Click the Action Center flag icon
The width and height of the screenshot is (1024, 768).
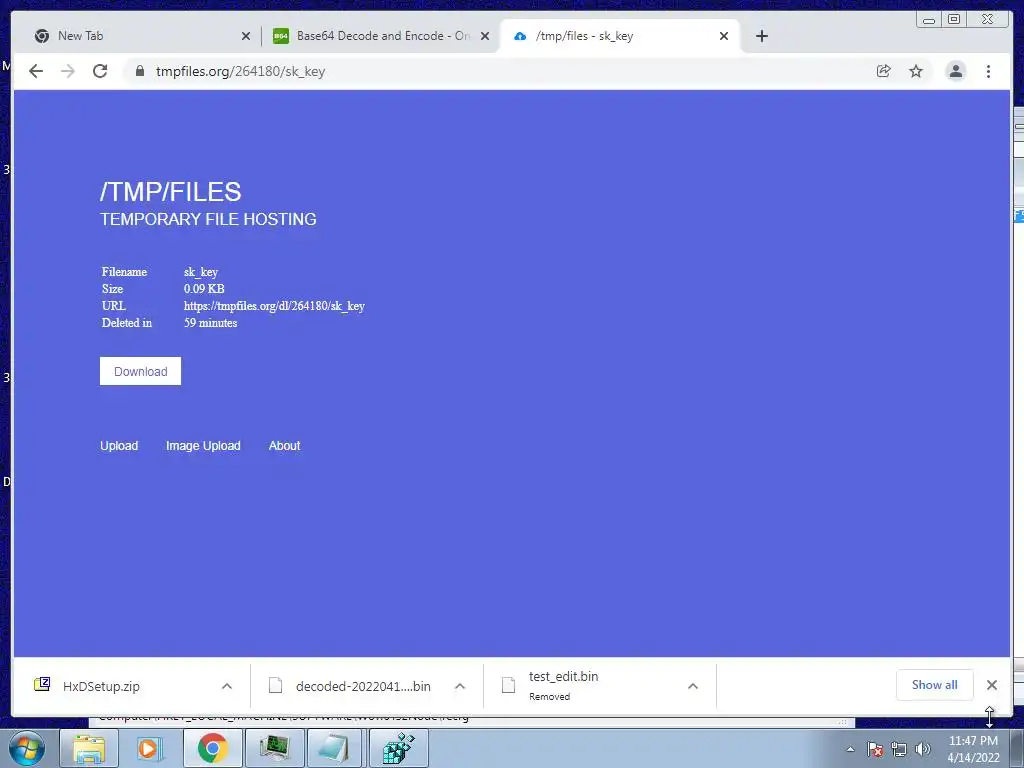click(x=875, y=749)
